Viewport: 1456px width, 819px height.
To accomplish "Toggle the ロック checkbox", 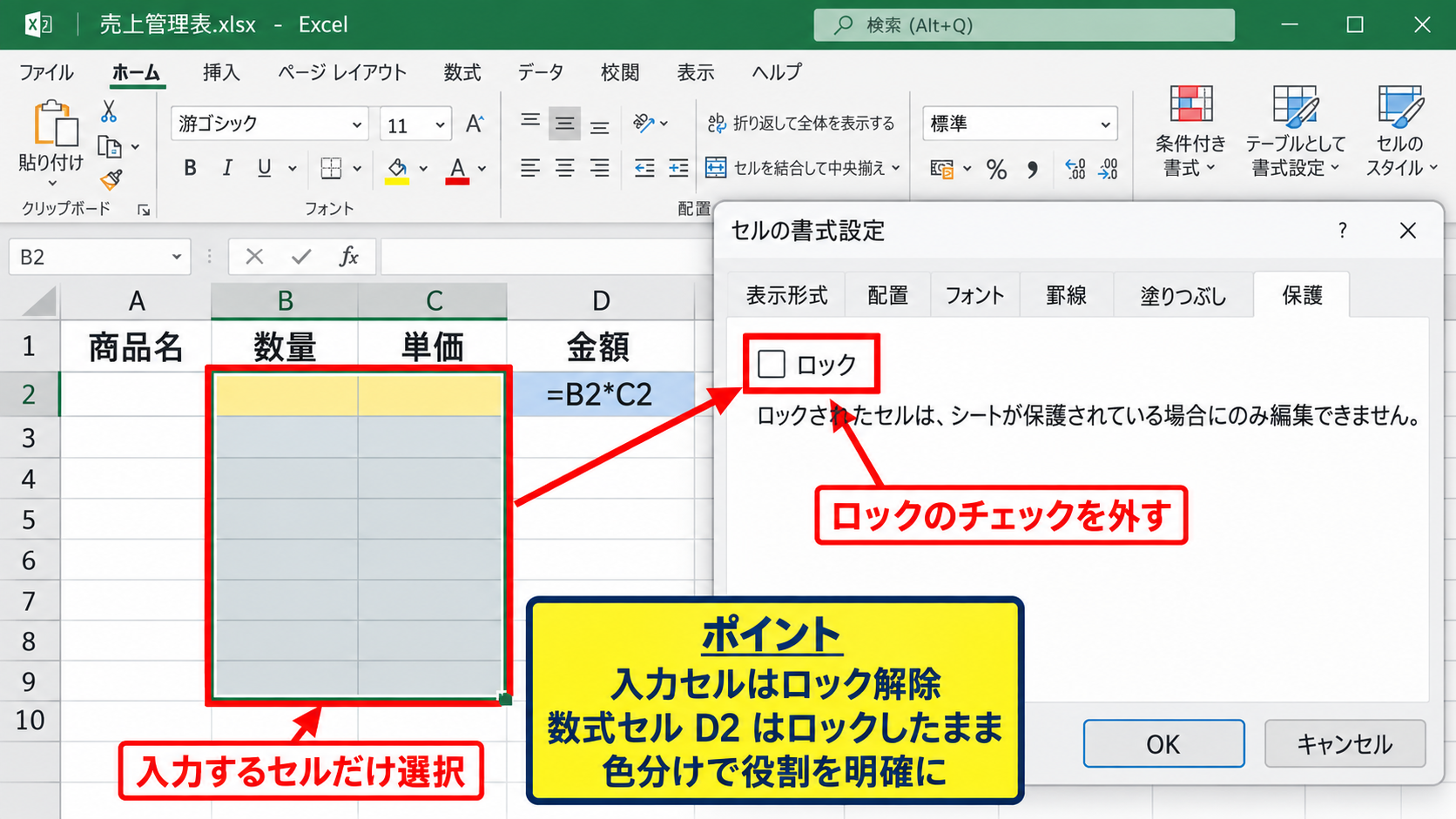I will [x=772, y=364].
